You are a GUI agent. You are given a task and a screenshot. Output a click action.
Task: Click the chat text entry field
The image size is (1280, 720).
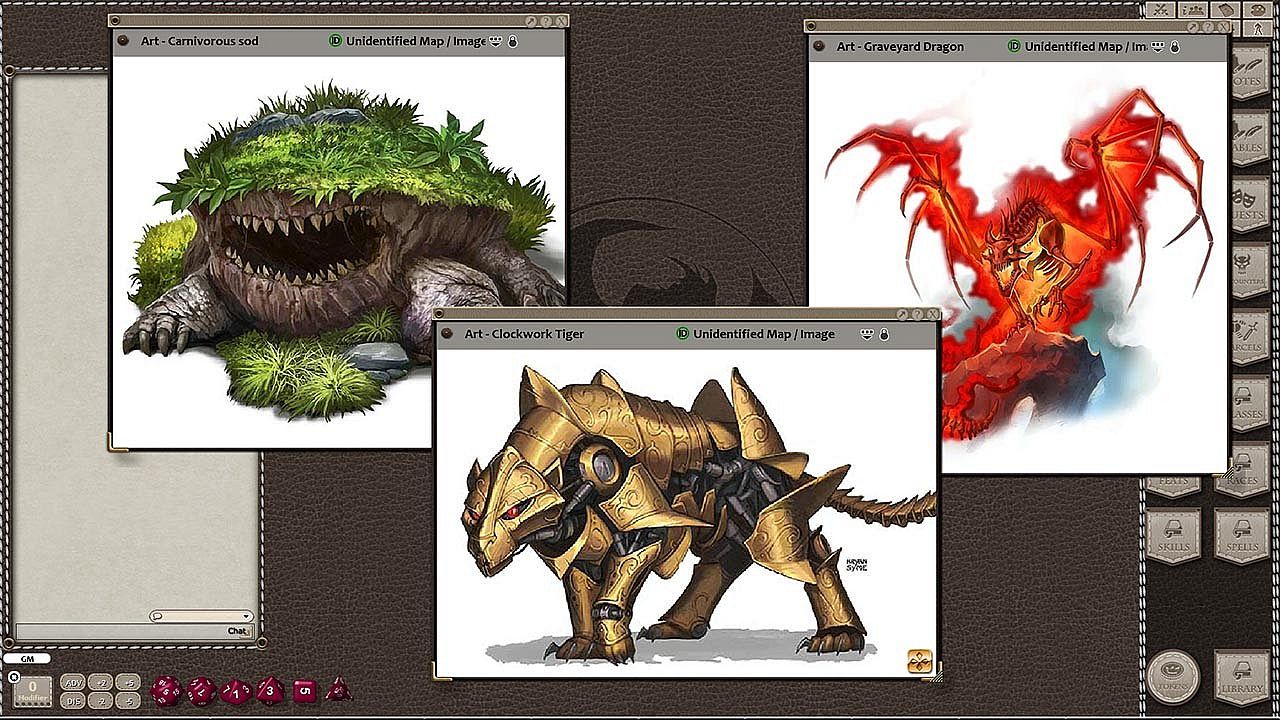tap(120, 631)
